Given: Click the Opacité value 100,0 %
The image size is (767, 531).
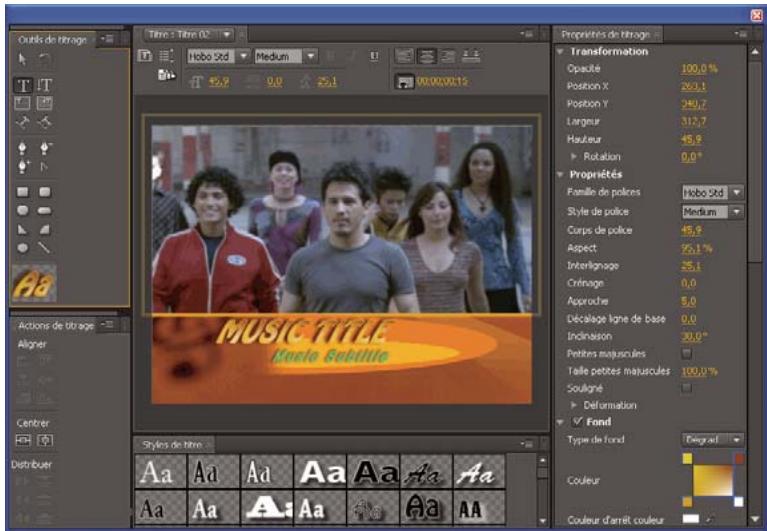Looking at the screenshot, I should (x=699, y=68).
